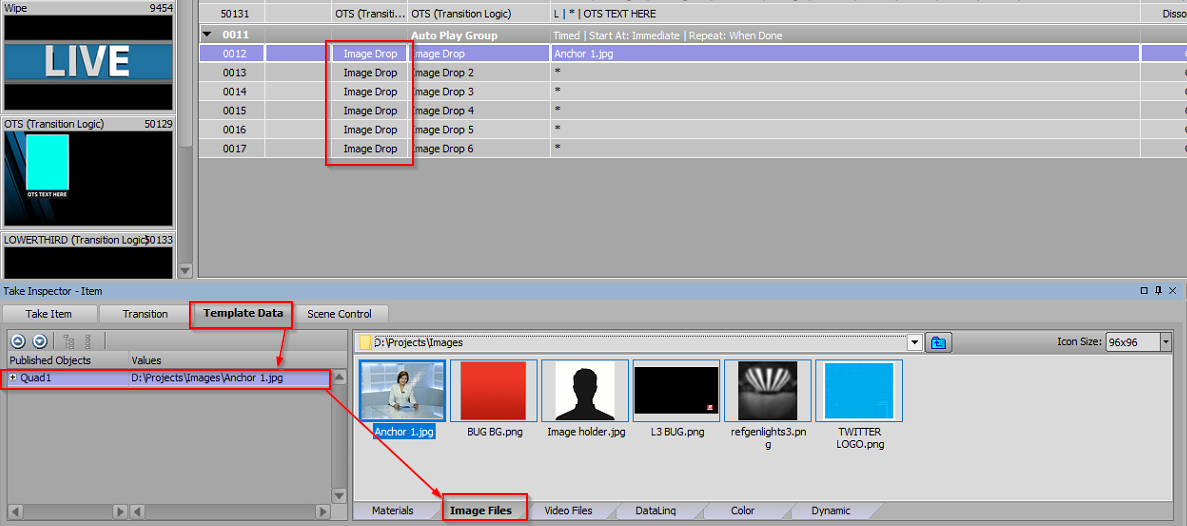Select the TWITTER LOGO.png thumbnail

click(x=858, y=391)
